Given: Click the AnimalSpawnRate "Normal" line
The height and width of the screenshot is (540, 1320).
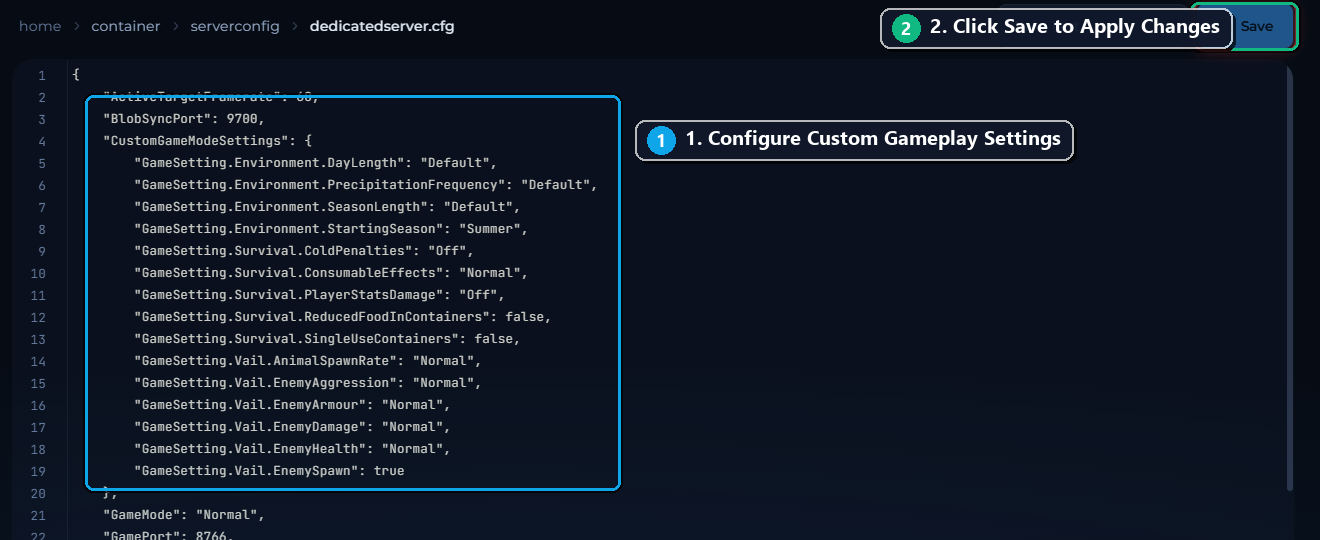Looking at the screenshot, I should pyautogui.click(x=308, y=361).
